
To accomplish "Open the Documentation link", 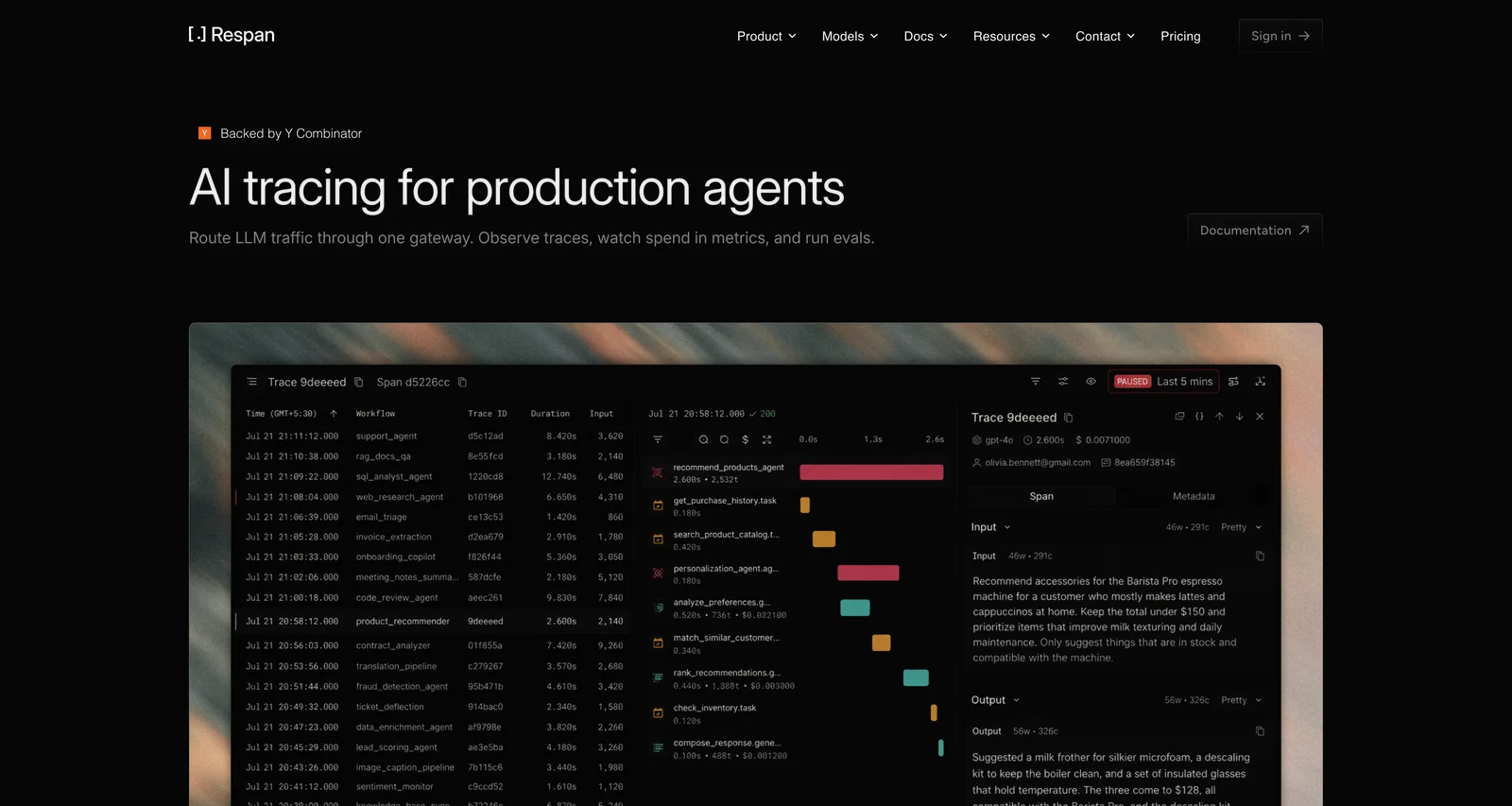I will tap(1254, 231).
